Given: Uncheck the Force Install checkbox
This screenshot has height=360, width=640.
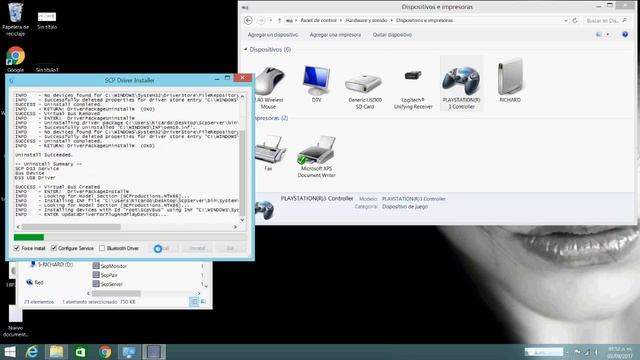Looking at the screenshot, I should (x=17, y=248).
